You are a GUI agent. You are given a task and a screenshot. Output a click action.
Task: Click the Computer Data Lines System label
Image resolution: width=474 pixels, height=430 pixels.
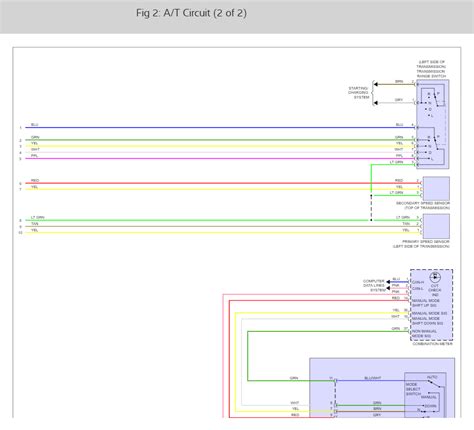(374, 286)
